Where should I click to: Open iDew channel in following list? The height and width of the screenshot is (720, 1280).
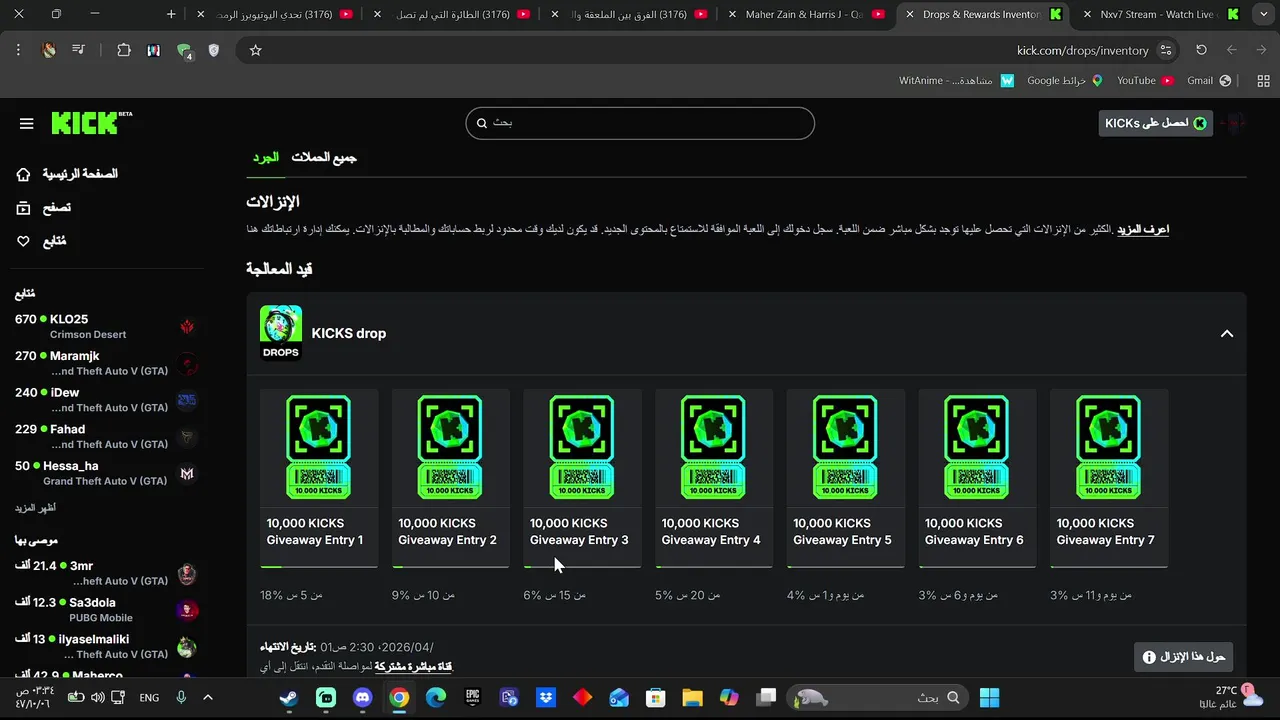[x=106, y=400]
